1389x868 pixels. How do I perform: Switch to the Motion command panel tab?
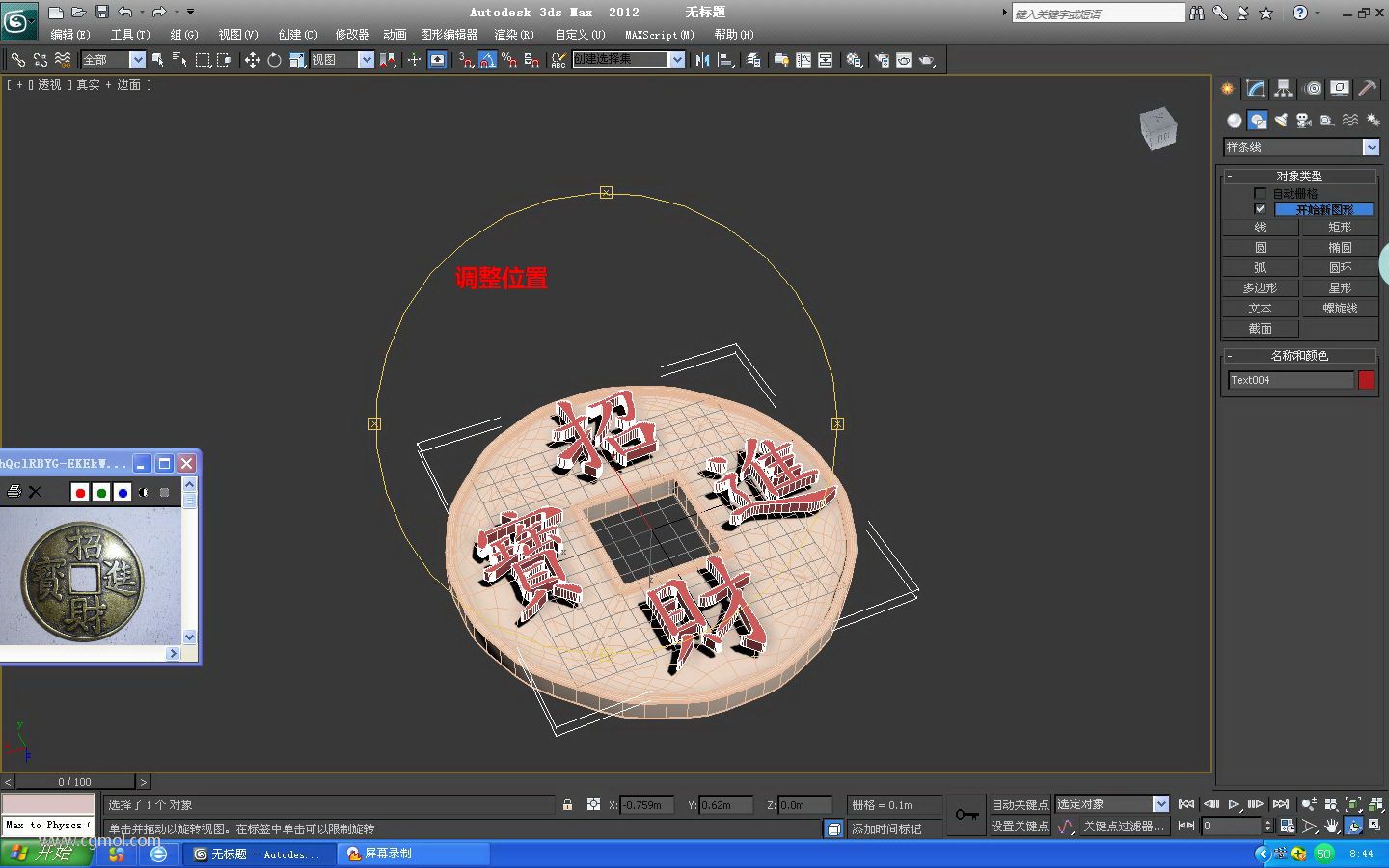pyautogui.click(x=1313, y=89)
